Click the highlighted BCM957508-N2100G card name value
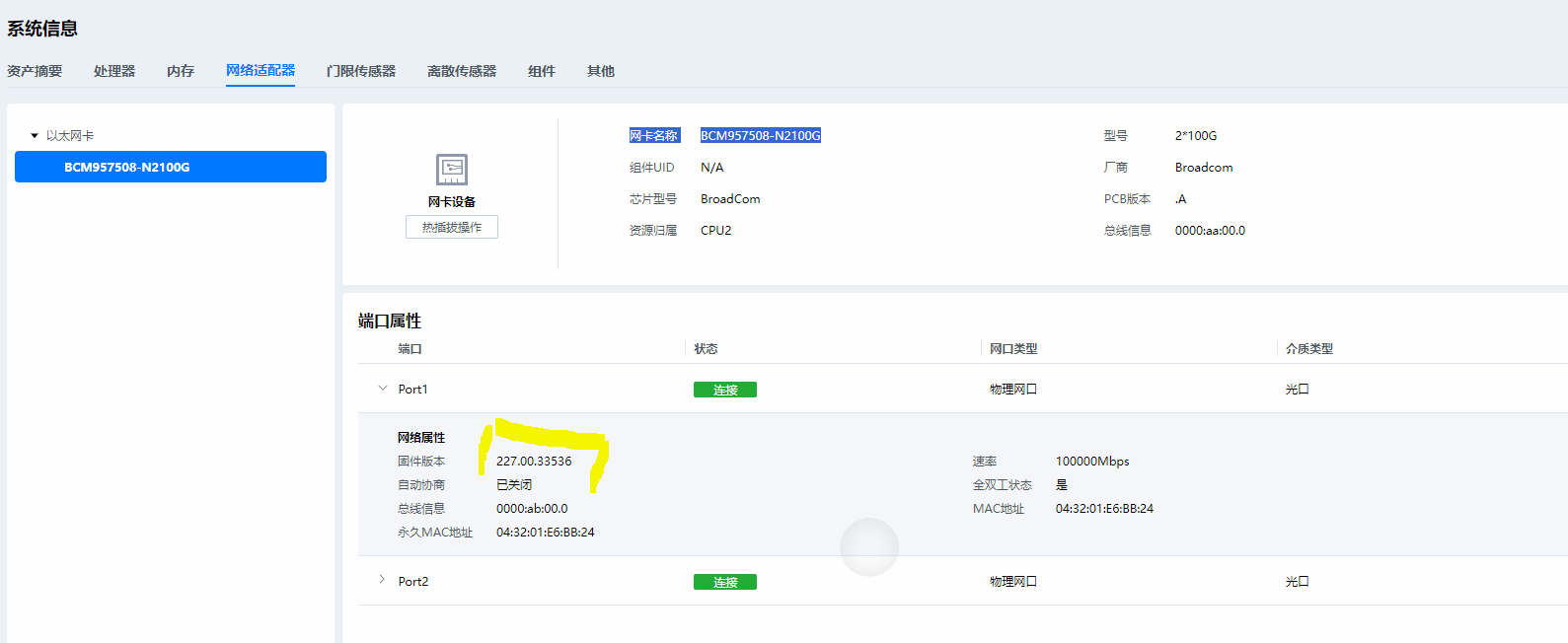 [761, 136]
